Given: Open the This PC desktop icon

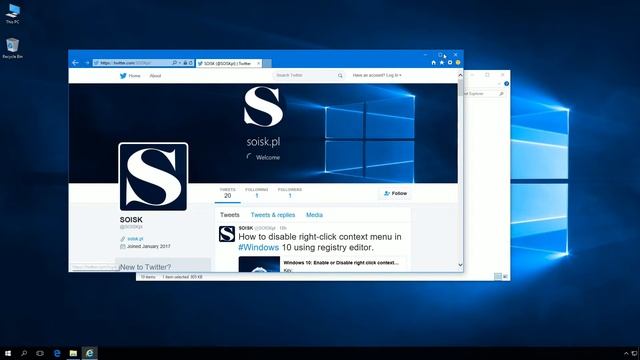Looking at the screenshot, I should pyautogui.click(x=13, y=13).
